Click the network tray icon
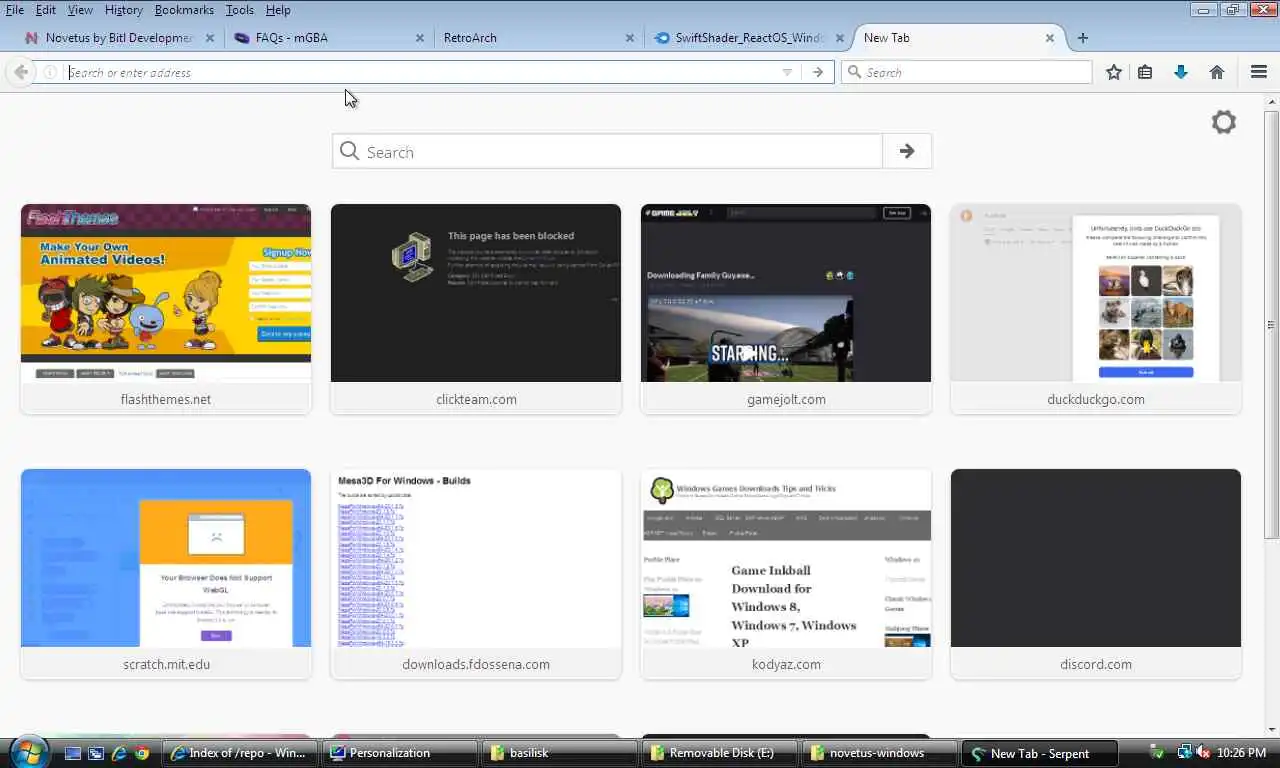 [x=1185, y=752]
